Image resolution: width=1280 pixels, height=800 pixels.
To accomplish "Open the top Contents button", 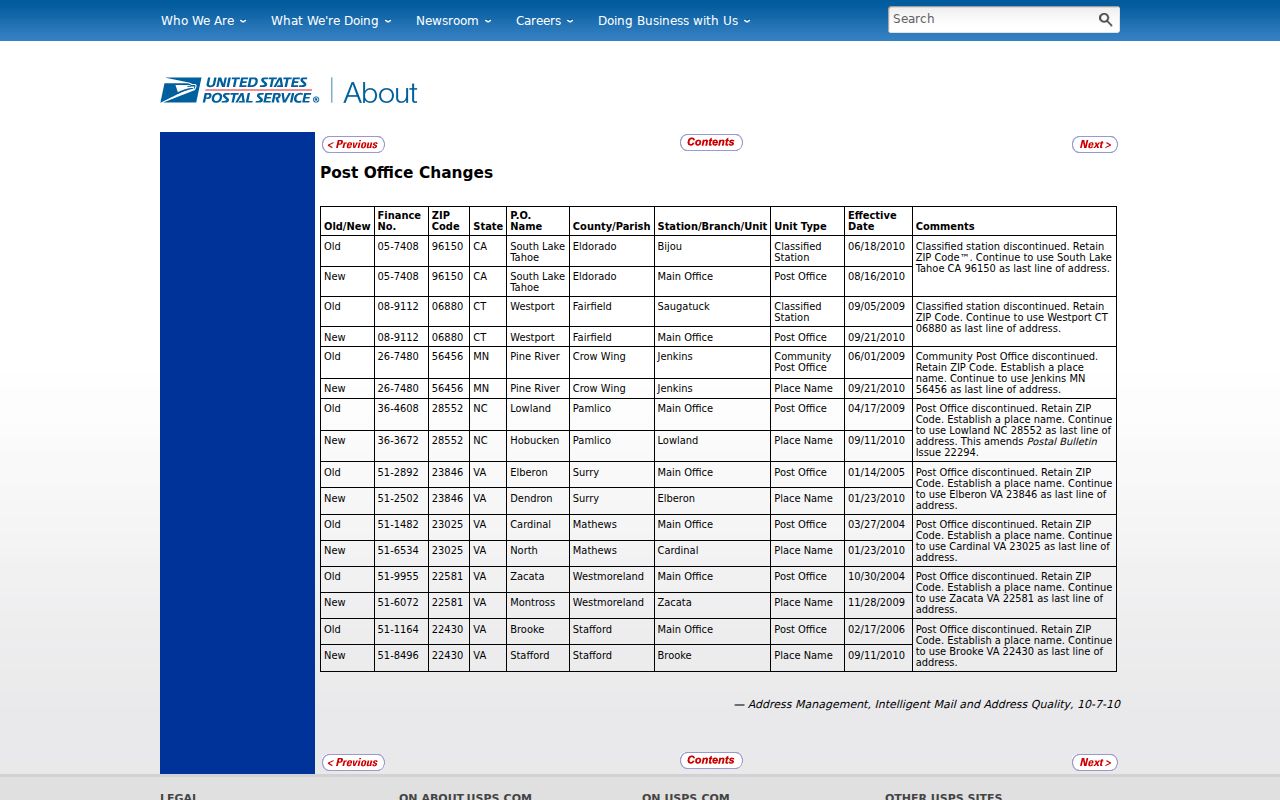I will (711, 143).
